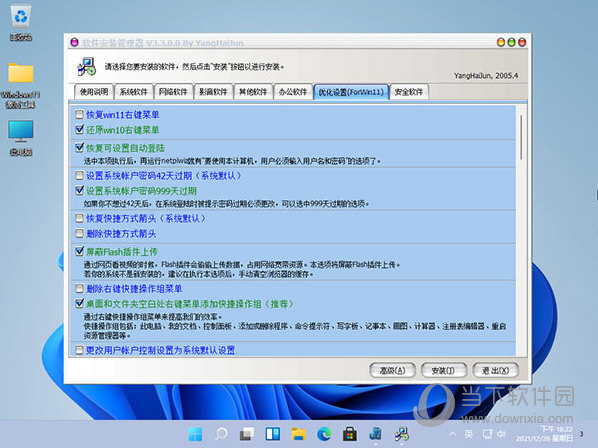Enable 删除快捷方式箭头 checkbox
Screen dimensions: 598x448
(x=79, y=233)
